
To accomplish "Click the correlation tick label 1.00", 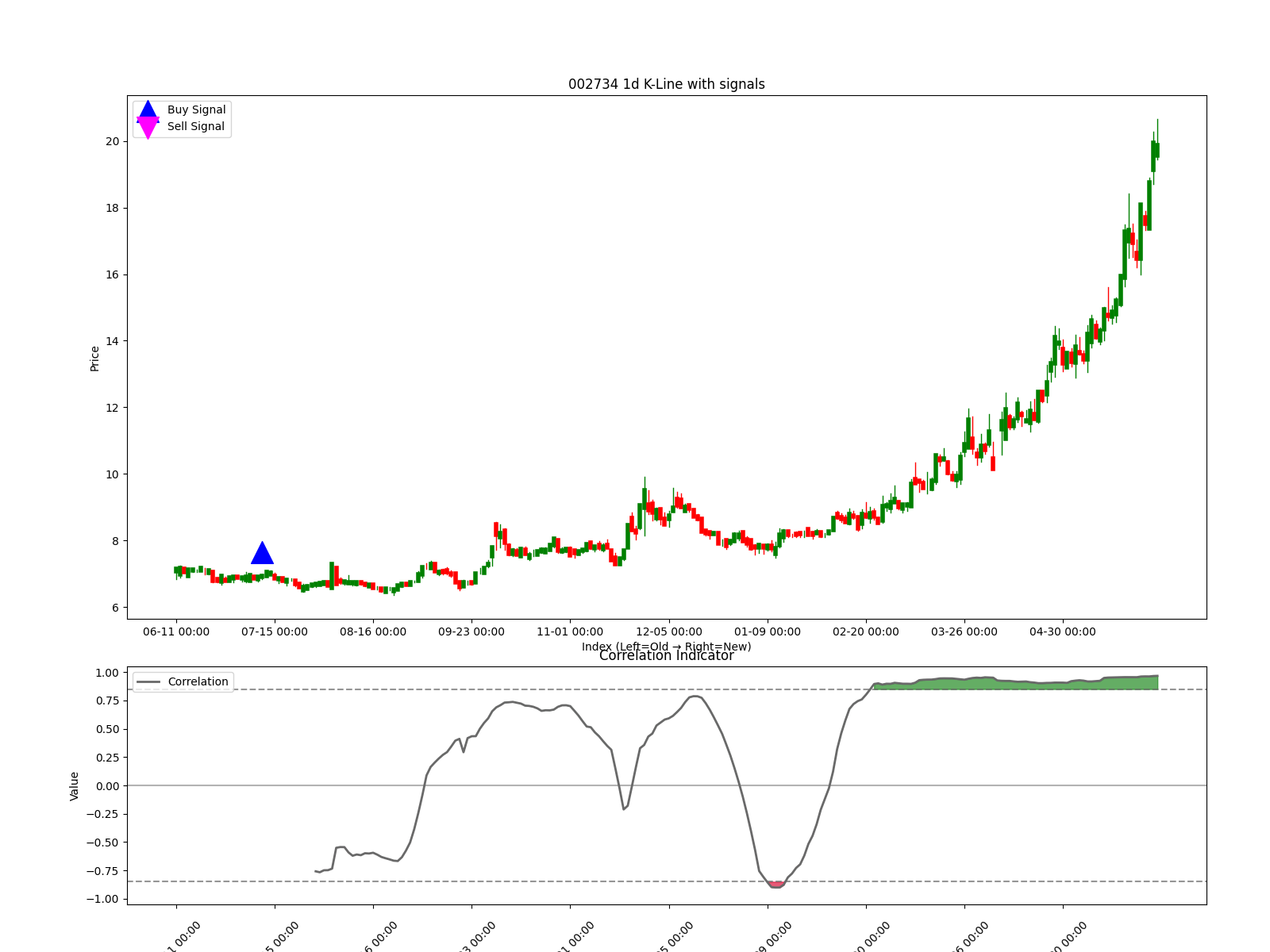I will coord(106,673).
